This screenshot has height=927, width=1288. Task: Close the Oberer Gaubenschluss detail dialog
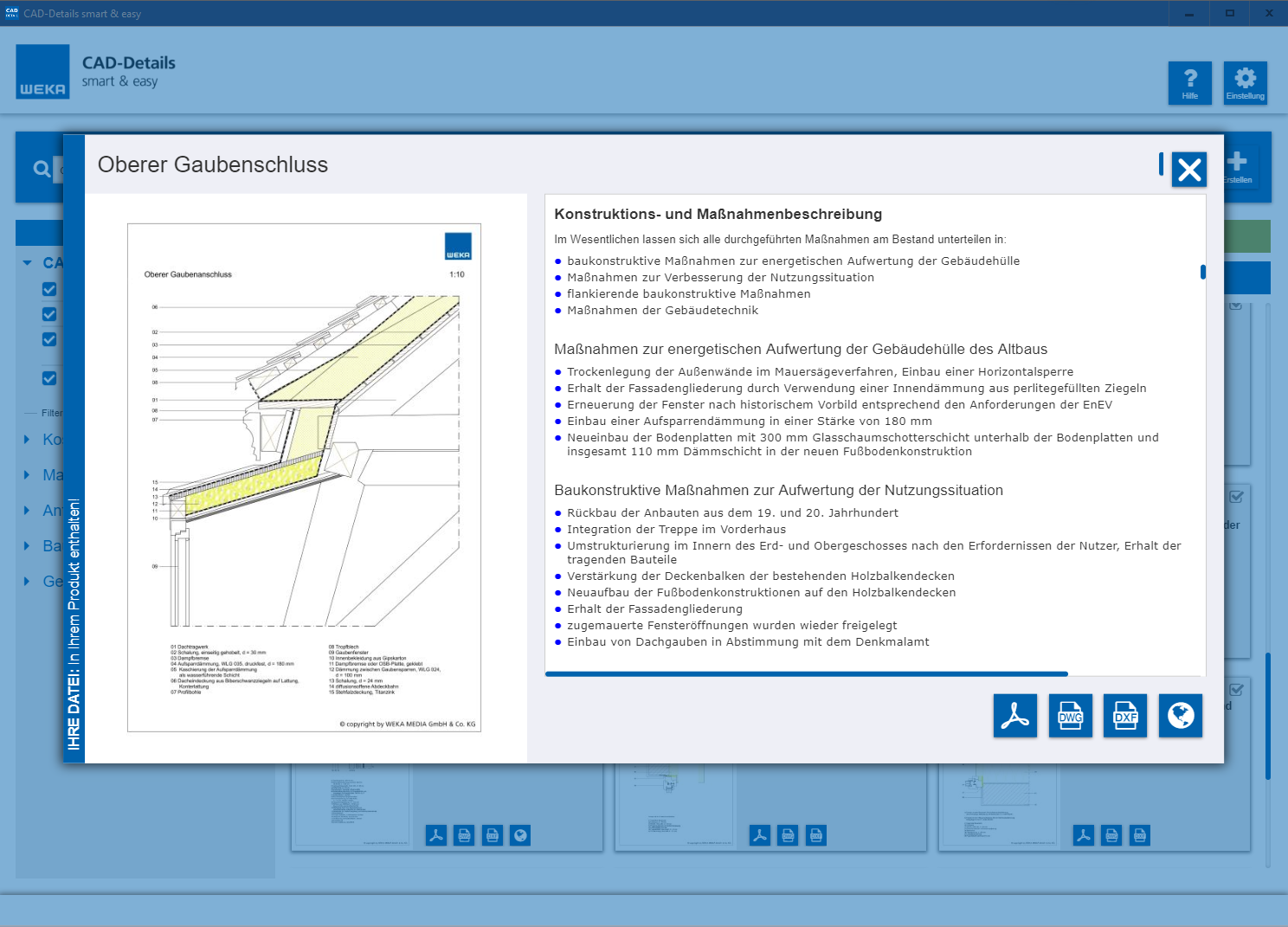pyautogui.click(x=1189, y=169)
